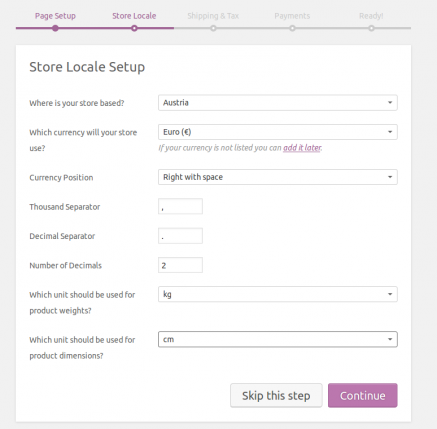Click the Number of Decimals field
437x429 pixels.
point(180,265)
